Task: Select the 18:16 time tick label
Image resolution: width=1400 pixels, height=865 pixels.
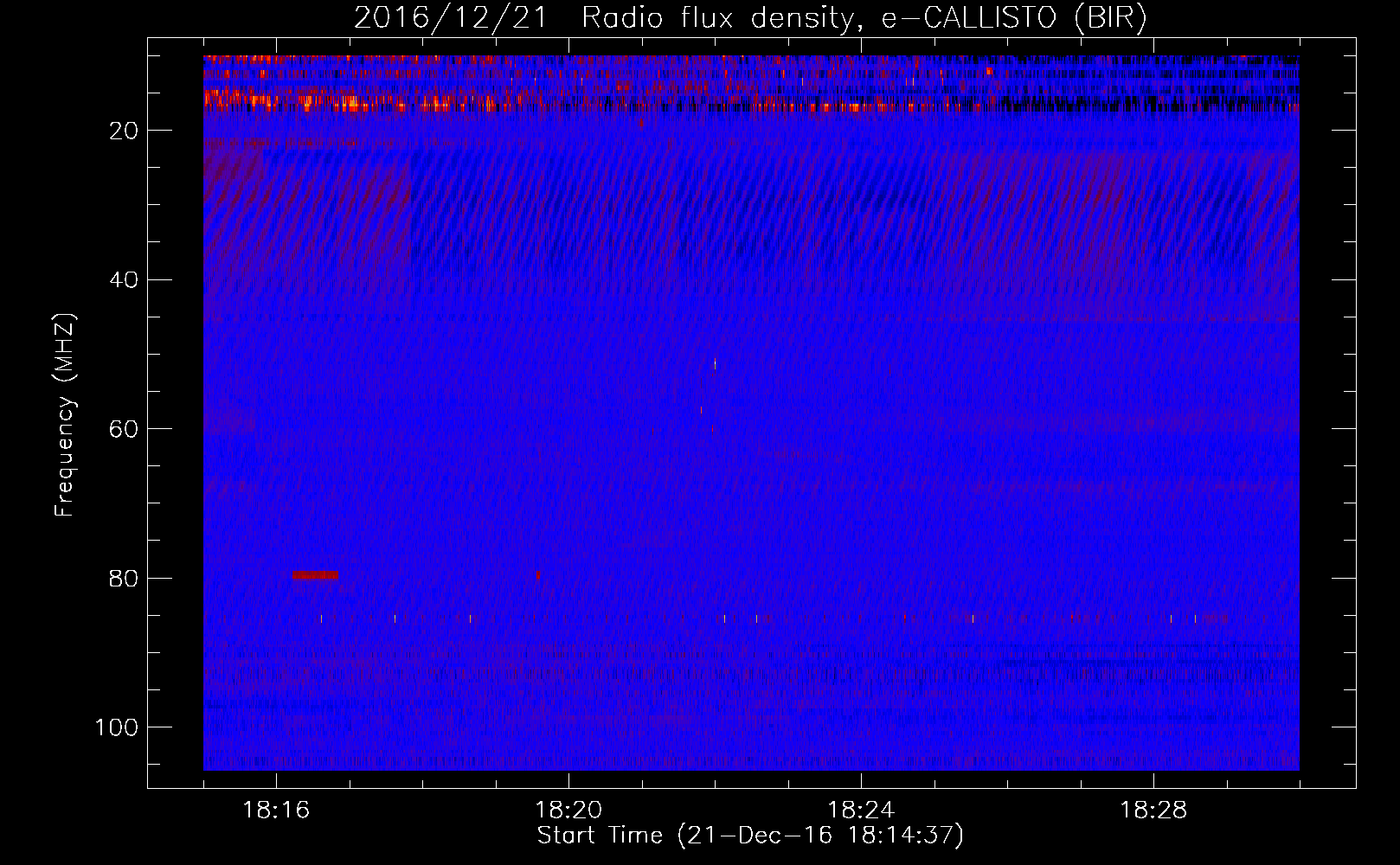Action: pyautogui.click(x=276, y=811)
